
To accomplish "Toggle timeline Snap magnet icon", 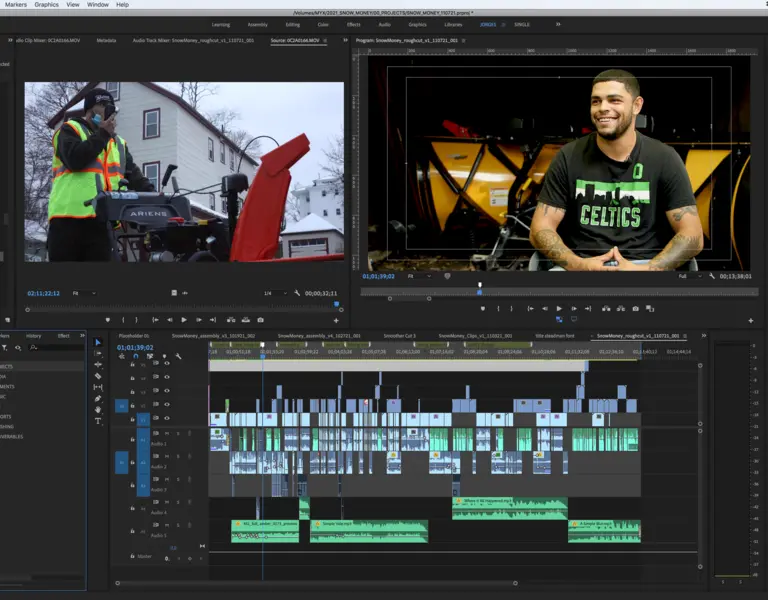I will click(x=136, y=357).
